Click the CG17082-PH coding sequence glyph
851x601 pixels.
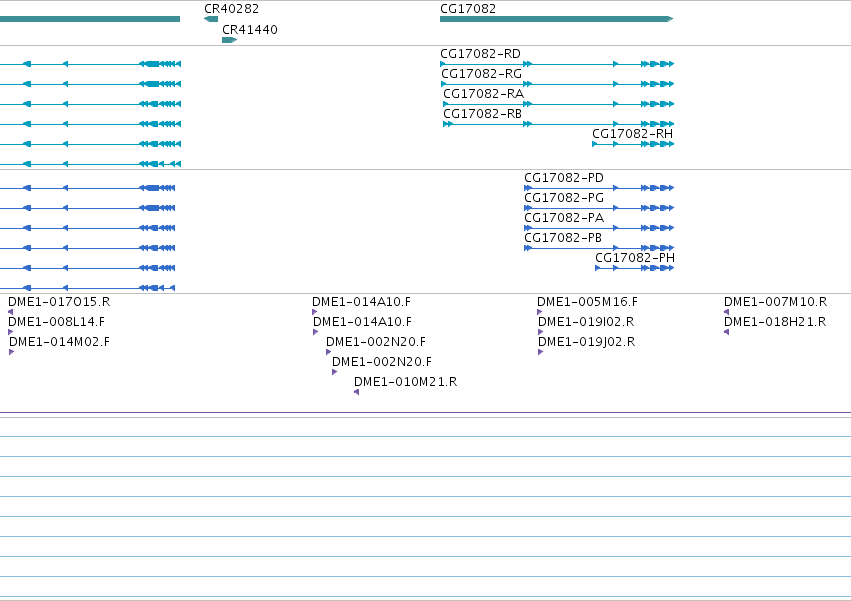(634, 268)
